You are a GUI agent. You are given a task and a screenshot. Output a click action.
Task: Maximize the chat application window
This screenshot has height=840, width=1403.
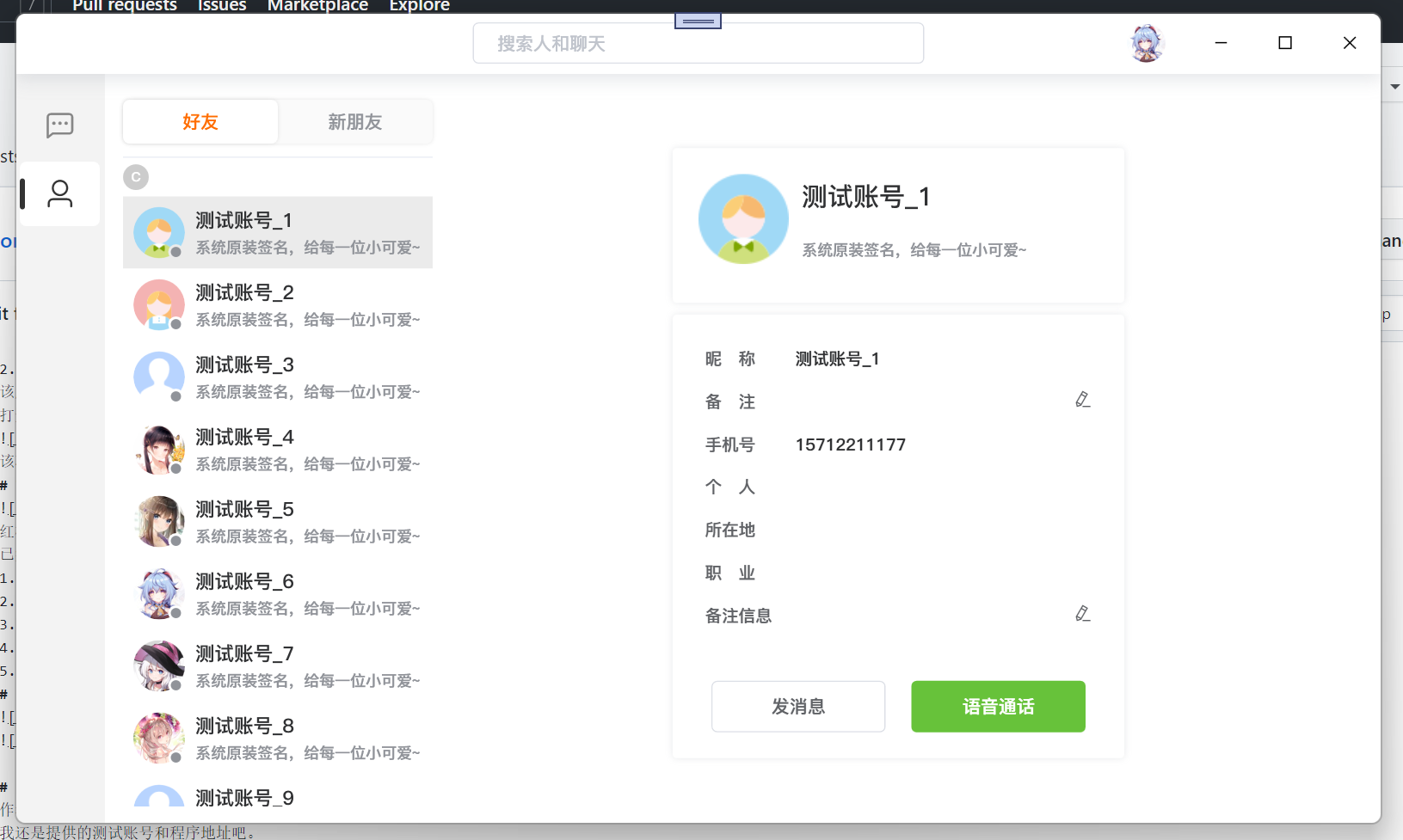point(1285,43)
